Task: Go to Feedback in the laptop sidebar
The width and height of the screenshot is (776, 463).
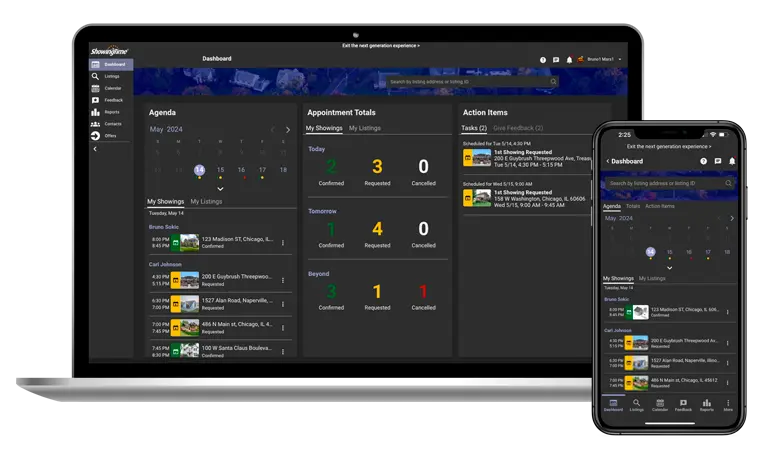Action: pyautogui.click(x=110, y=100)
